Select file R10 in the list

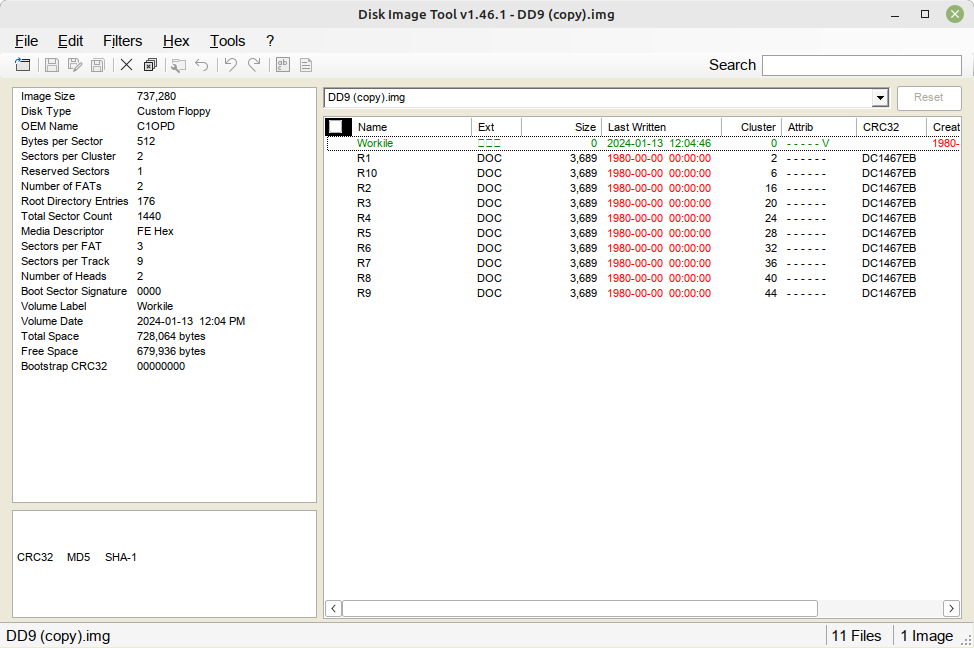(x=643, y=173)
